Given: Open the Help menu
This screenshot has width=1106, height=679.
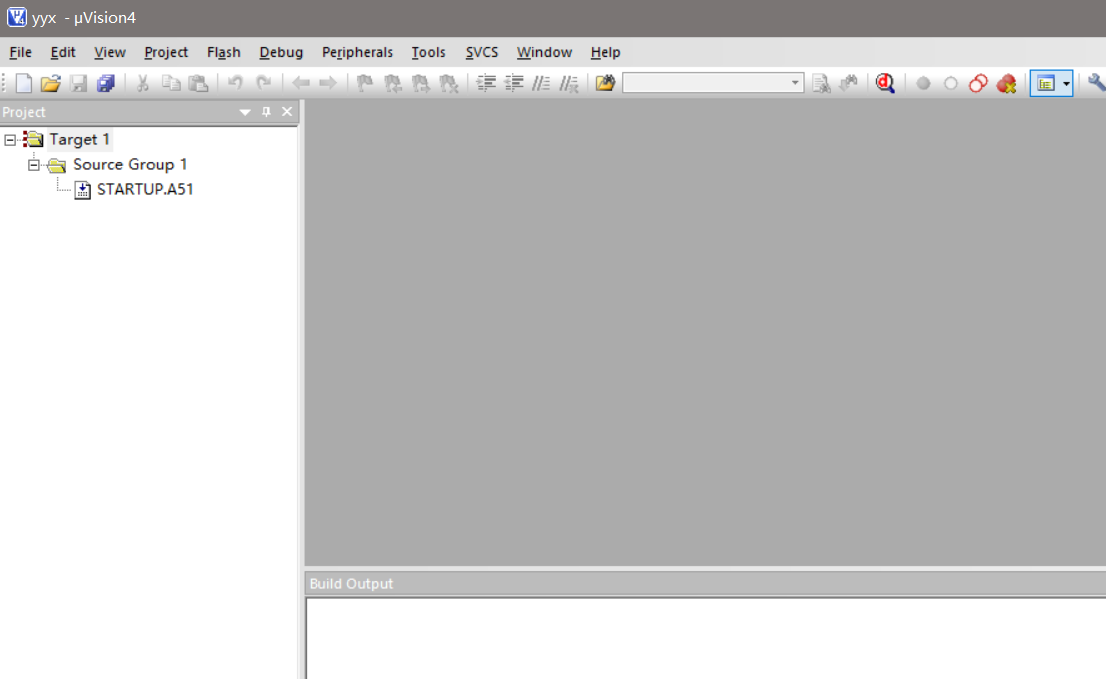Looking at the screenshot, I should [605, 52].
